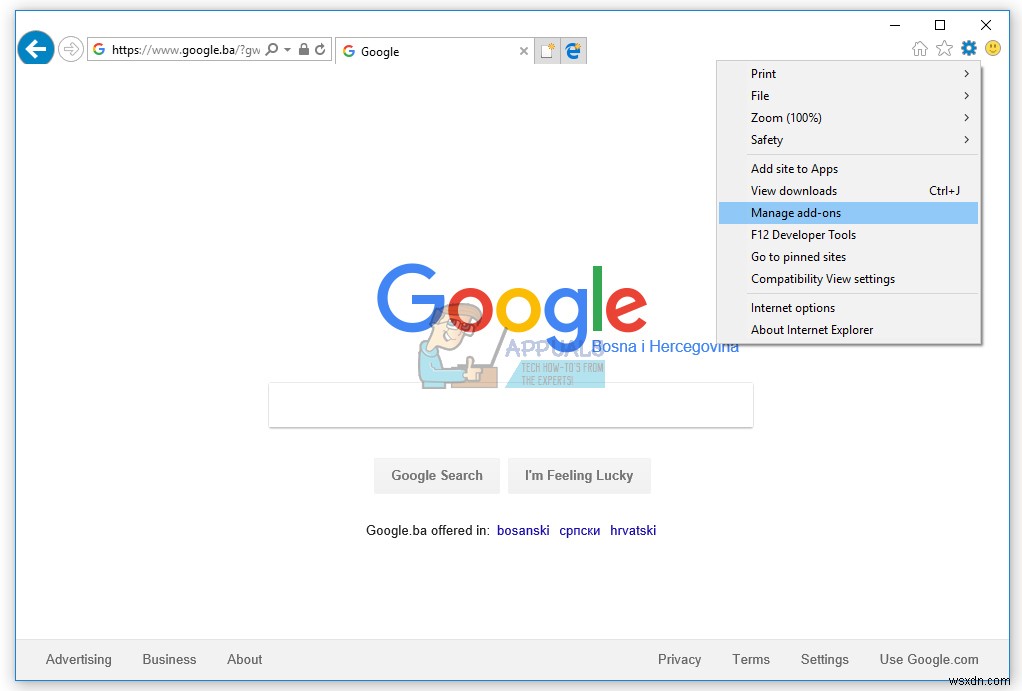The image size is (1022, 691).
Task: Open Google in bosanski
Action: [x=523, y=530]
